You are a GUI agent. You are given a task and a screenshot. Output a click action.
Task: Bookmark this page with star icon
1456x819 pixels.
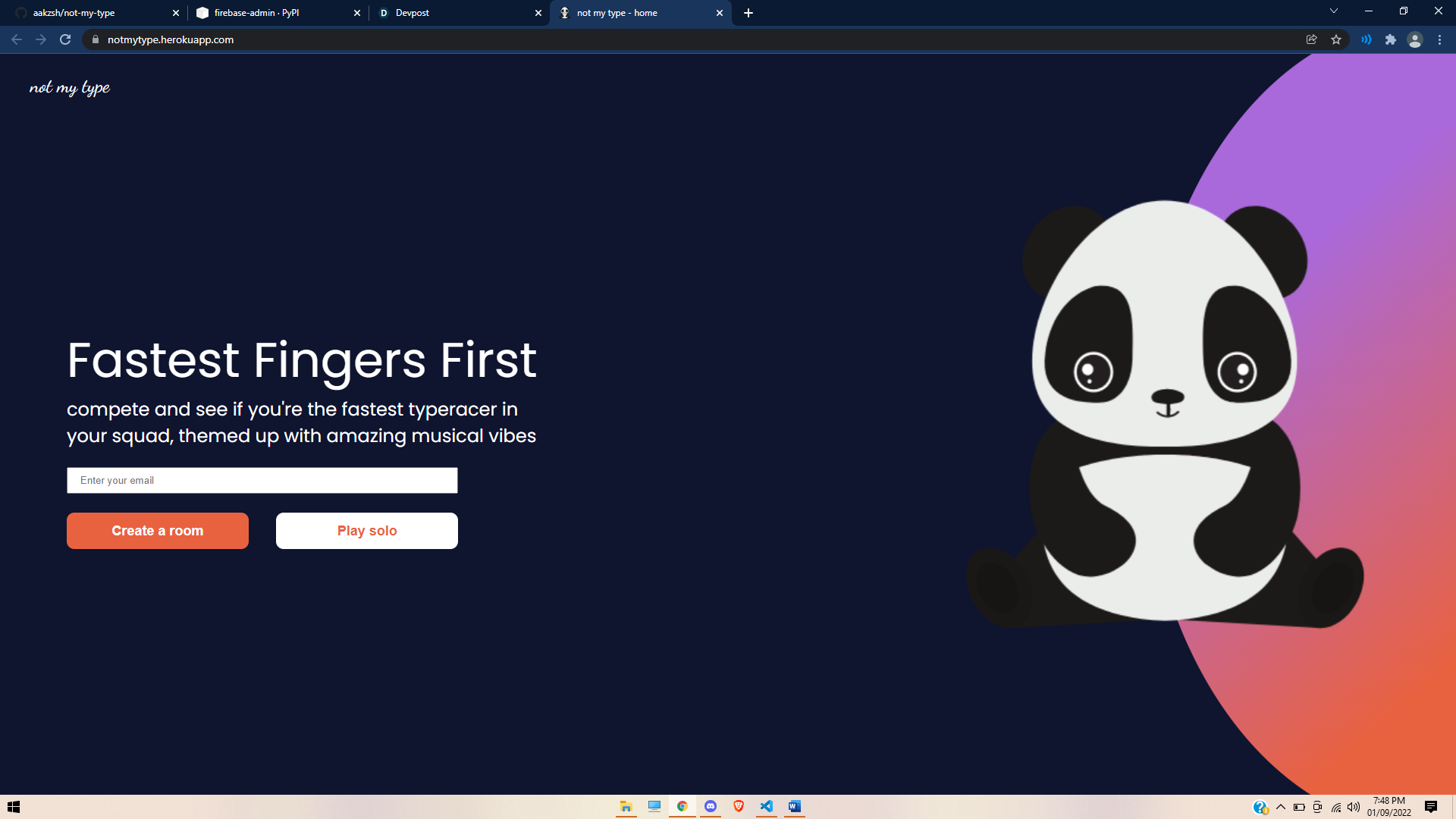1336,39
